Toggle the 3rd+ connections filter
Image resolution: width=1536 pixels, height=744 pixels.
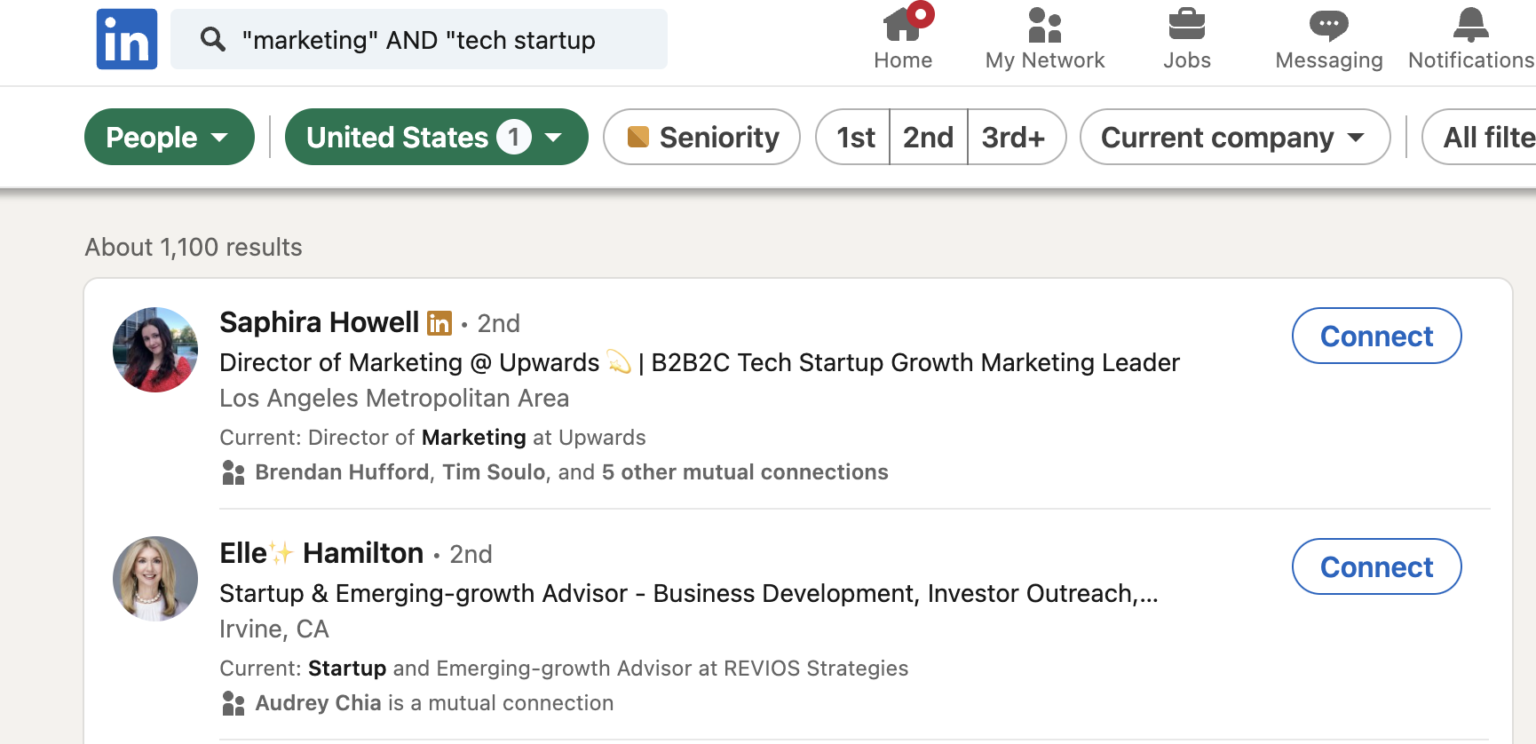pyautogui.click(x=1016, y=137)
